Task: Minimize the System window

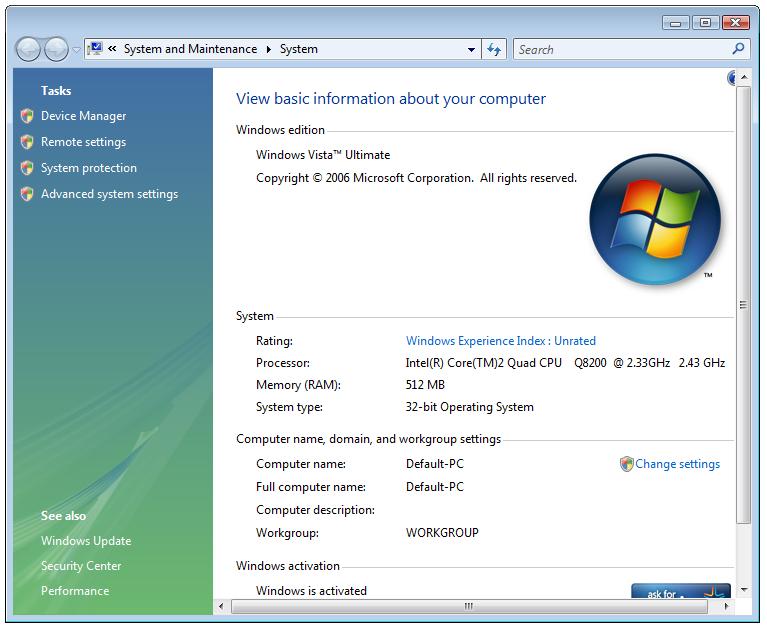Action: click(x=676, y=22)
